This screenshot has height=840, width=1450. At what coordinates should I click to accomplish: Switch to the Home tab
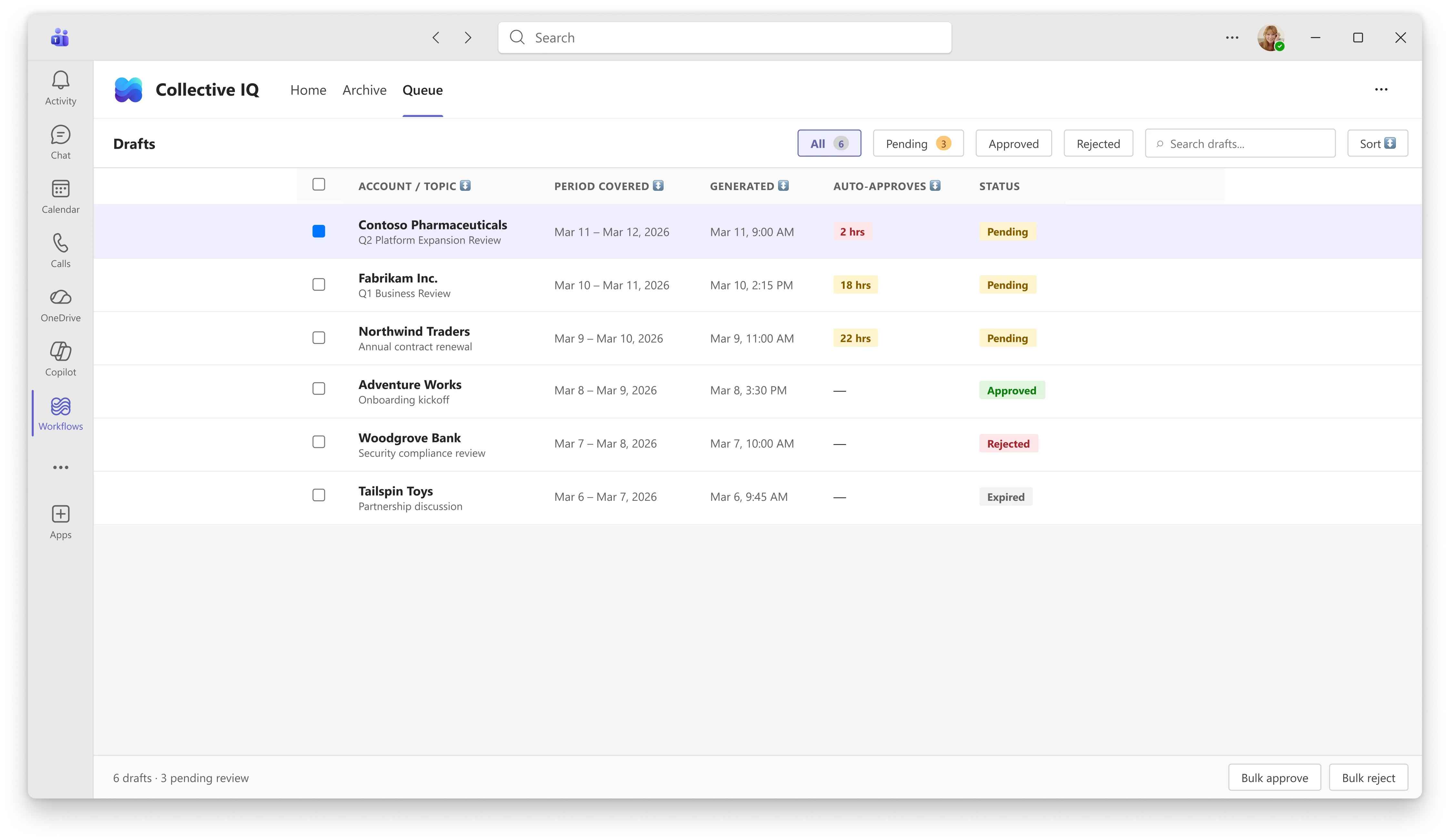pos(308,90)
